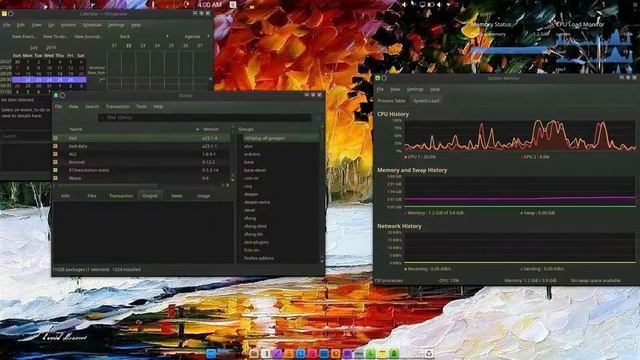Switch to the Files tab in Octopi
This screenshot has width=640, height=360.
click(92, 196)
